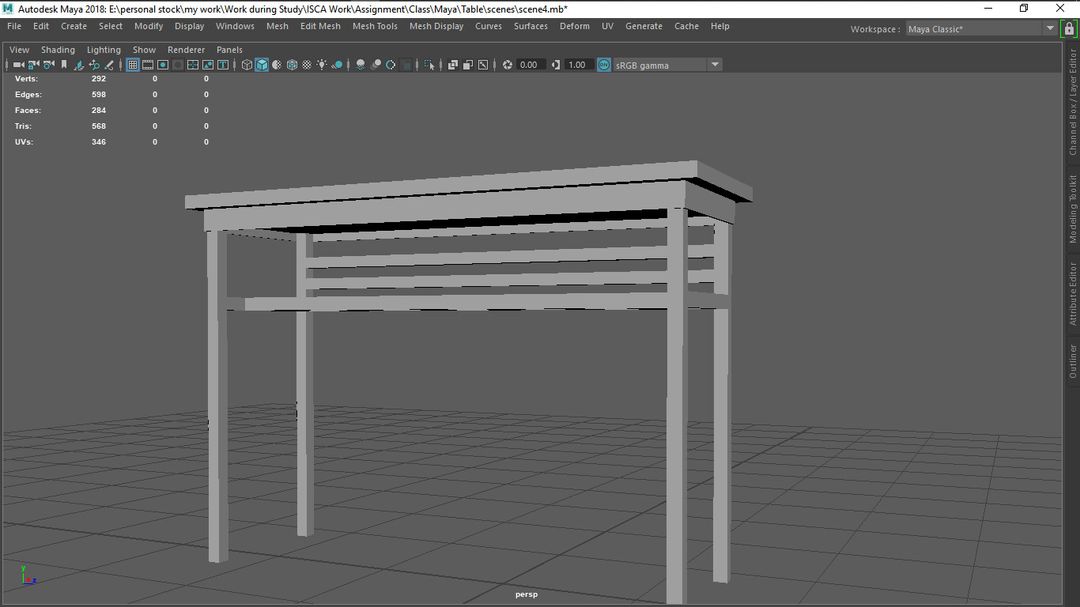Click the Safe Action icon
The height and width of the screenshot is (607, 1080).
(208, 65)
